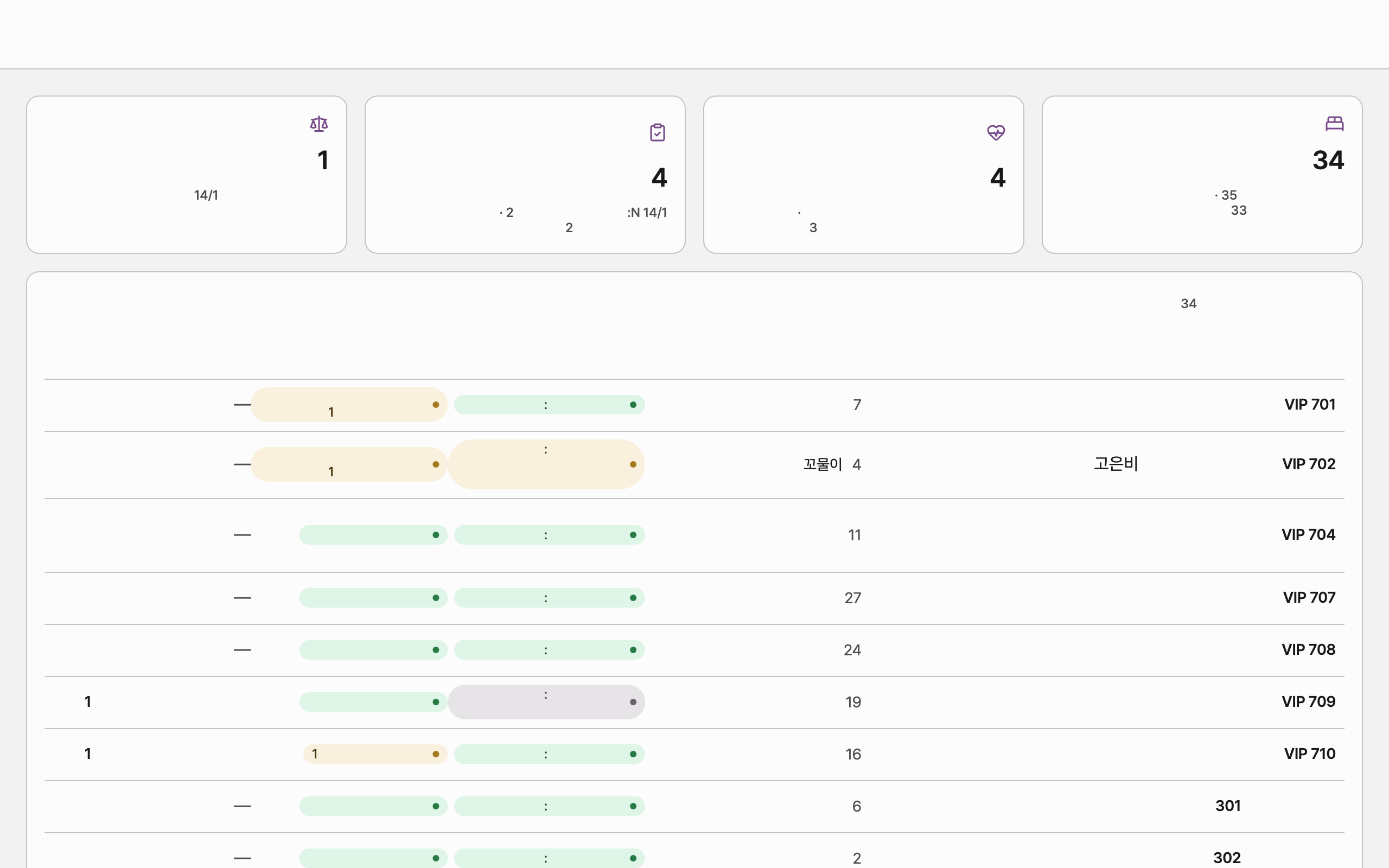Click the ':N 14/1' text in clipboard card
Screen dimensions: 1389x868
[647, 213]
